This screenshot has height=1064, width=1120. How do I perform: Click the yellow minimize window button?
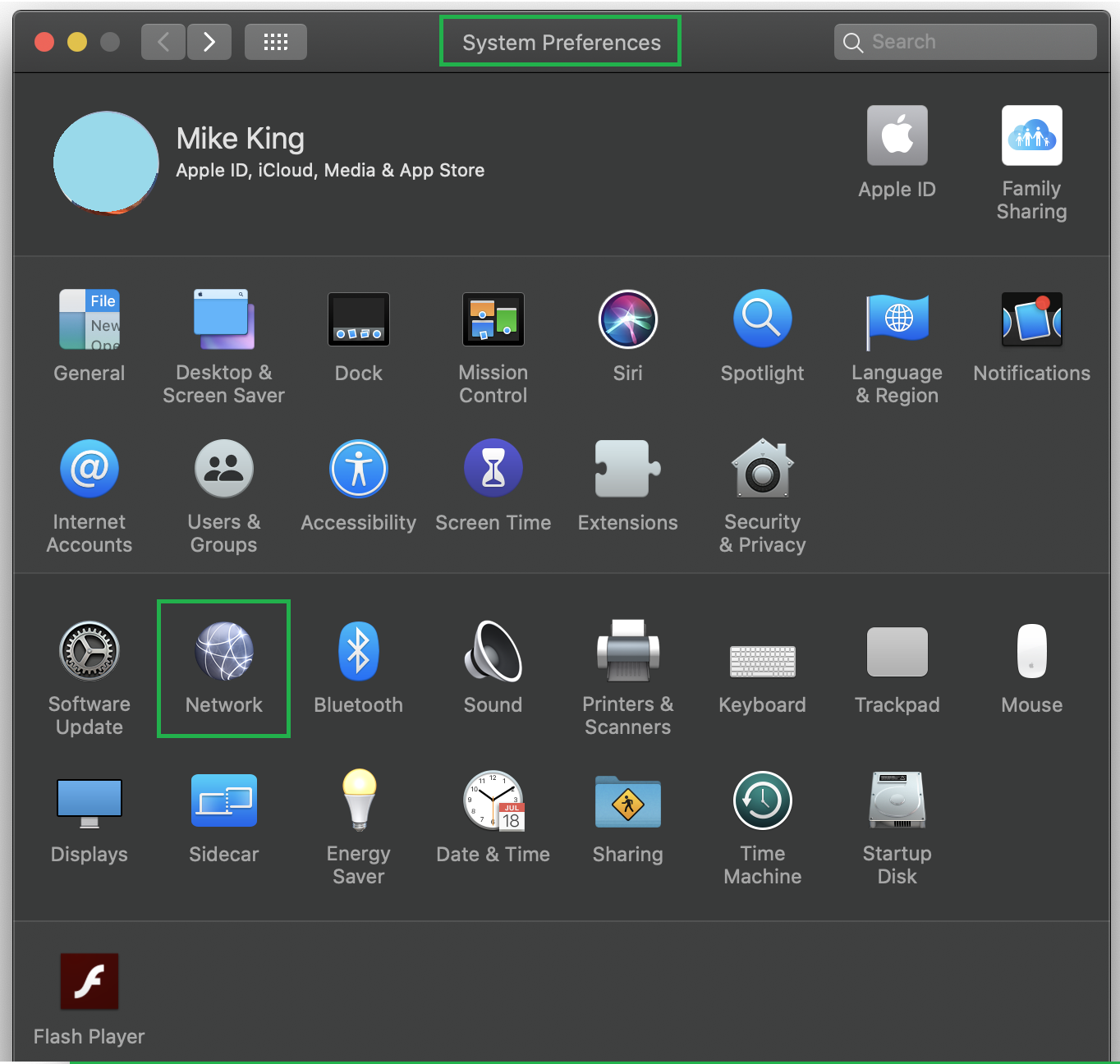pos(77,42)
